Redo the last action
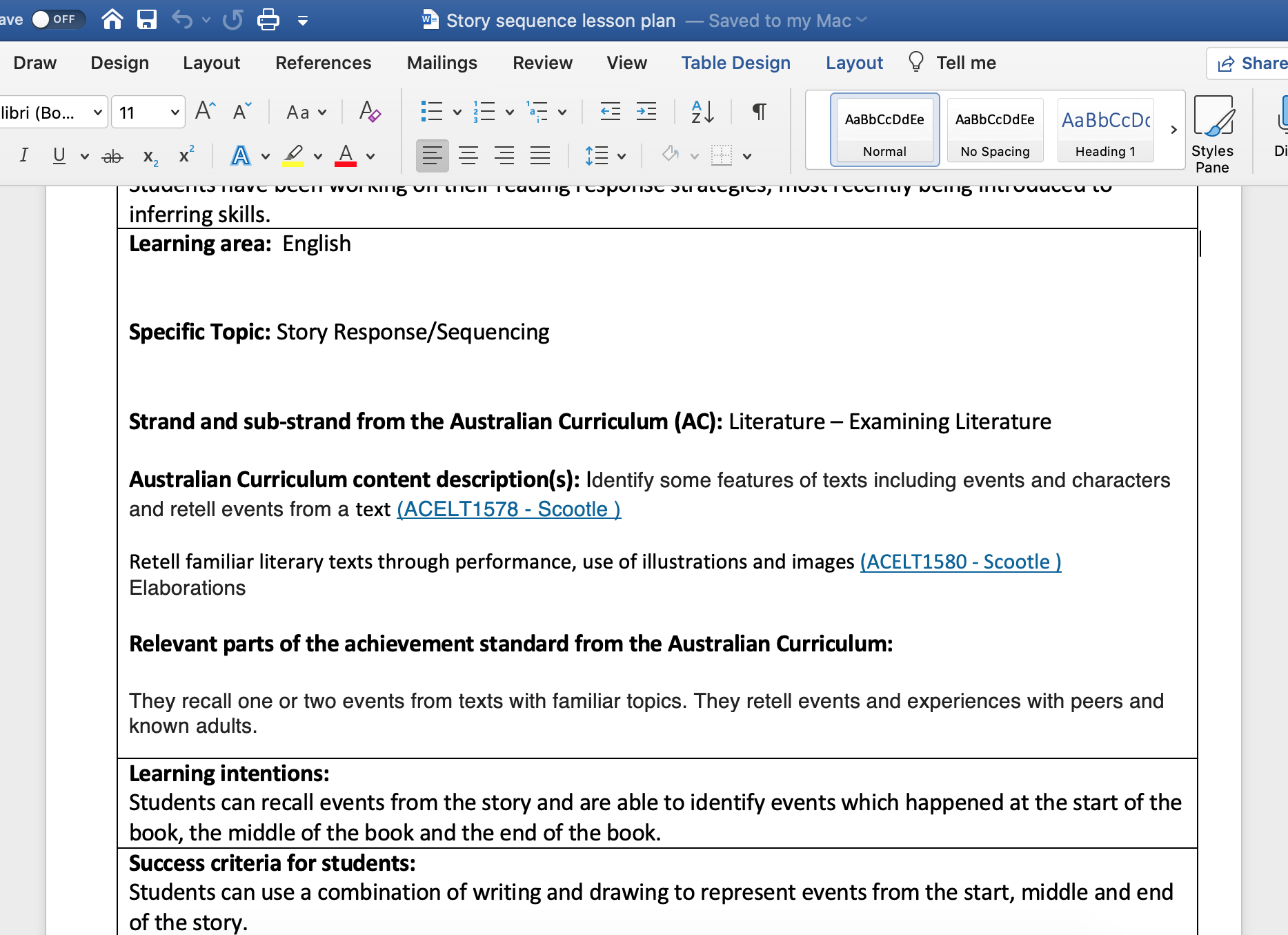 tap(233, 19)
